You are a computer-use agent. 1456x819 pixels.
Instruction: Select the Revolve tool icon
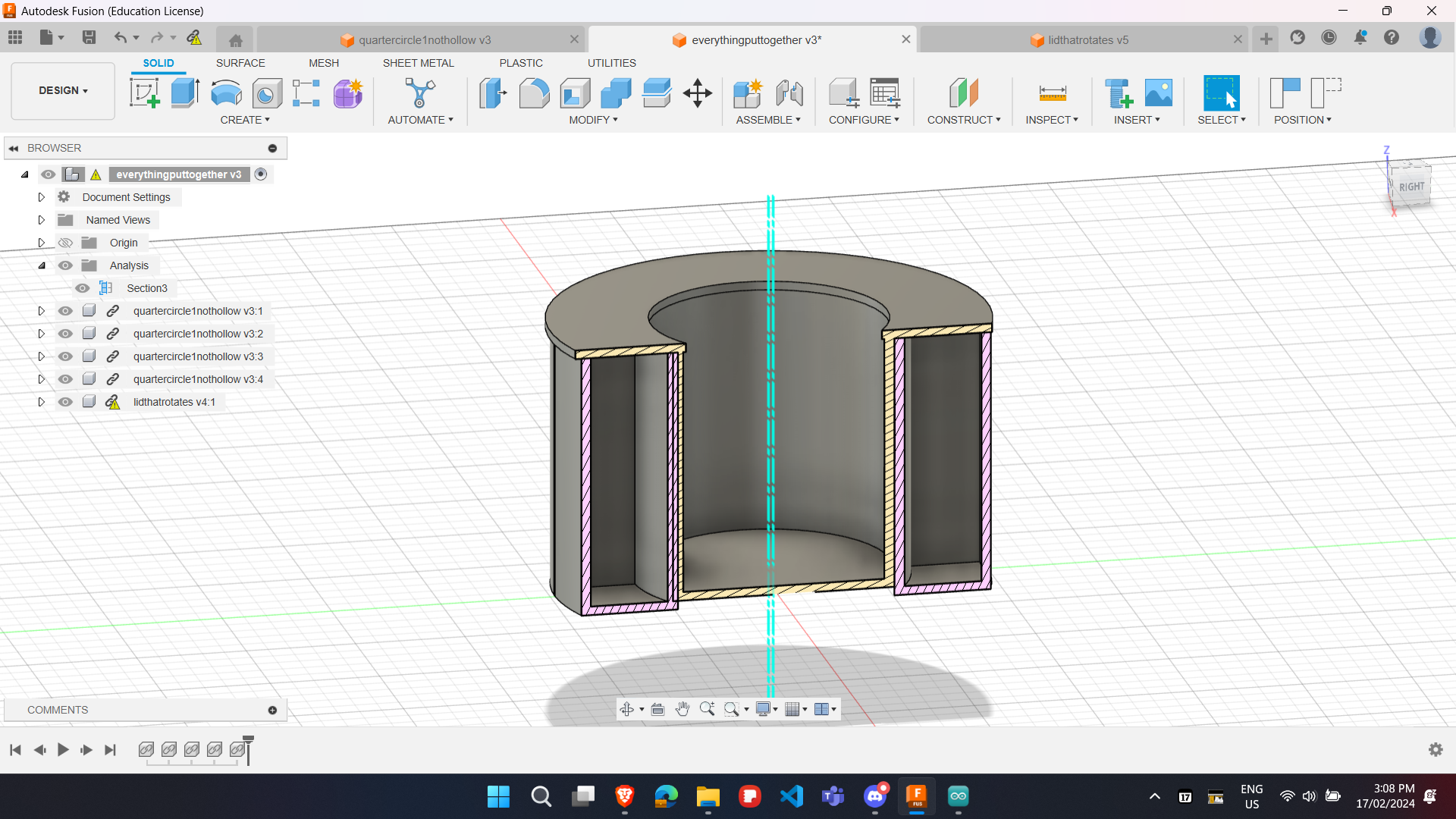[x=226, y=93]
